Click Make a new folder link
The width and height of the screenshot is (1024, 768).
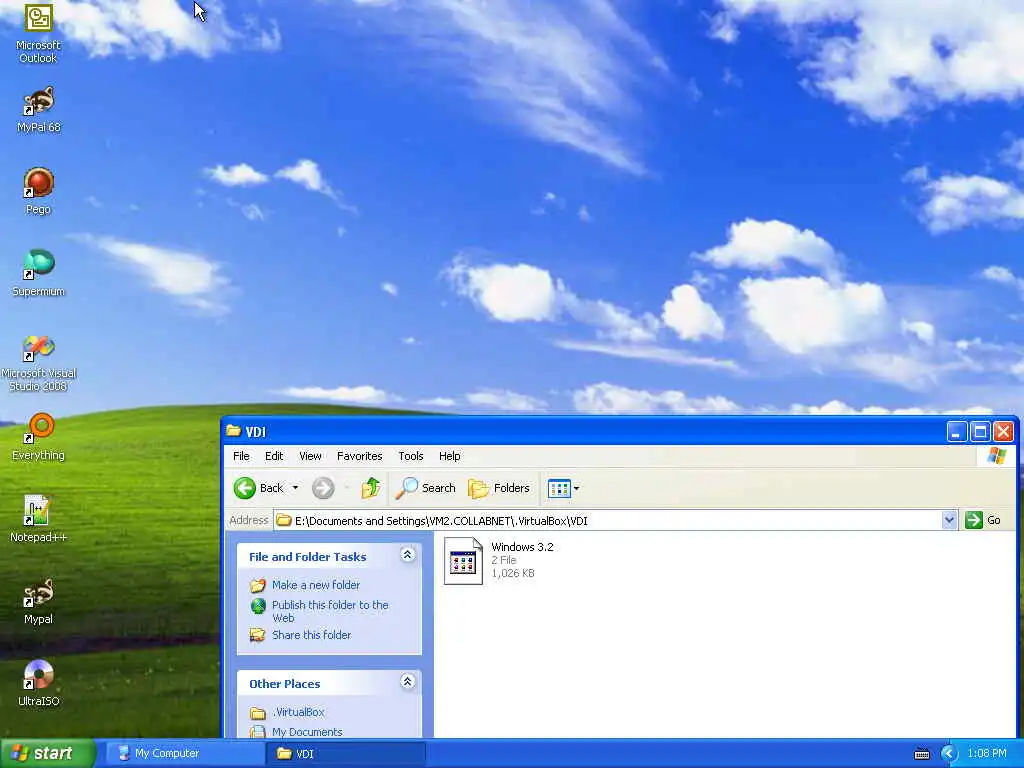tap(315, 585)
